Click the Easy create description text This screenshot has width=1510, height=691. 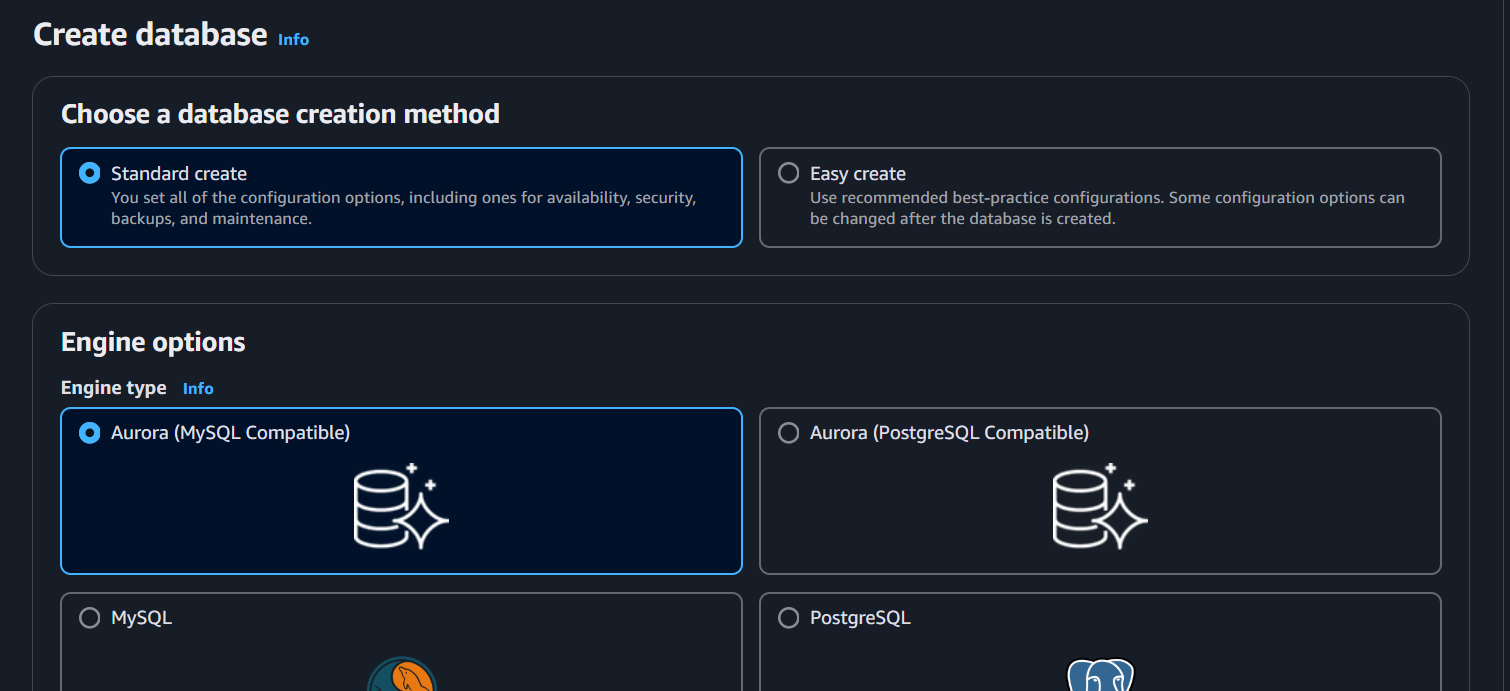coord(1107,208)
